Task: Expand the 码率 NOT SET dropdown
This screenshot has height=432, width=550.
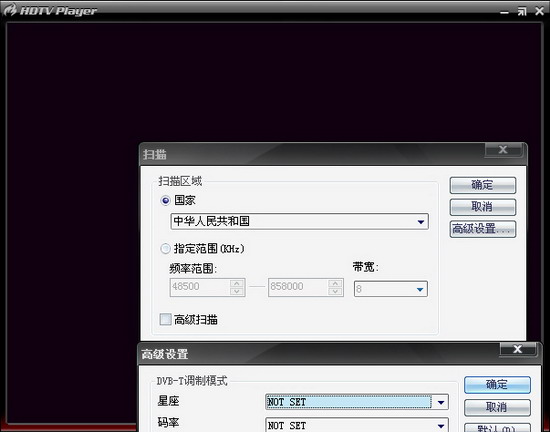Action: coord(357,425)
